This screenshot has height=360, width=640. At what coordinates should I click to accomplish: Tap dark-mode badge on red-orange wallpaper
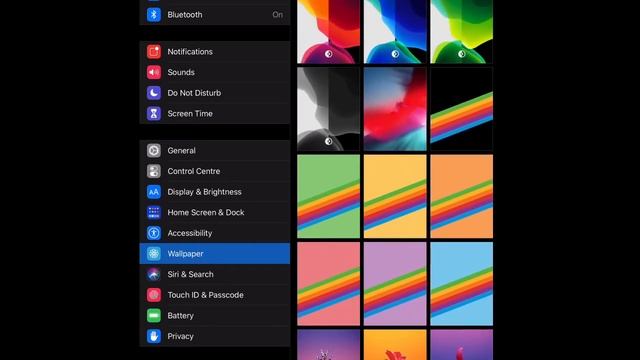(x=329, y=54)
